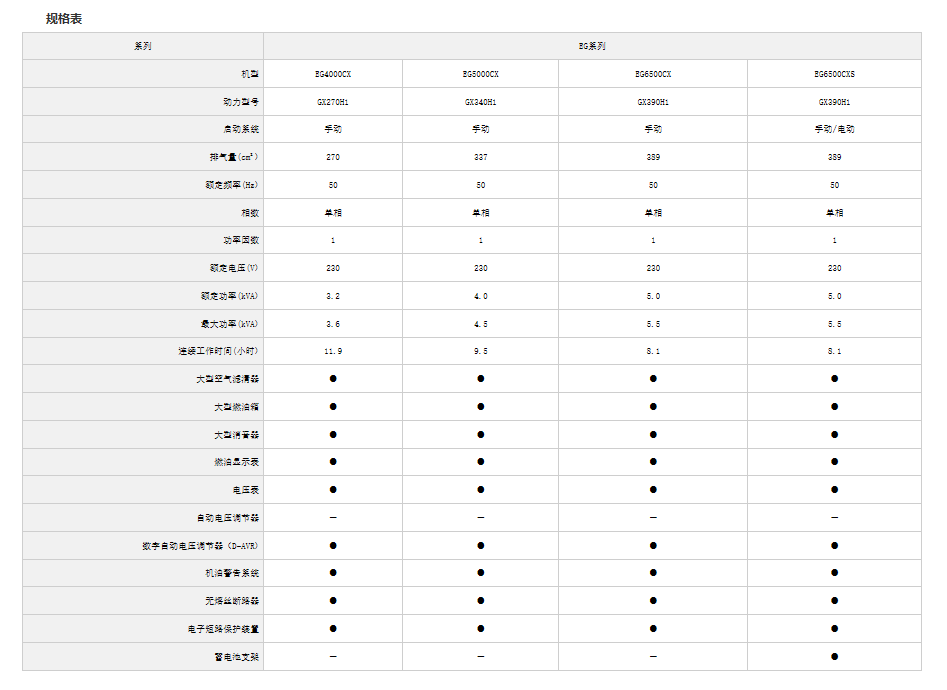Click 手动 in the EG4000CX column
This screenshot has height=690, width=947.
333,129
